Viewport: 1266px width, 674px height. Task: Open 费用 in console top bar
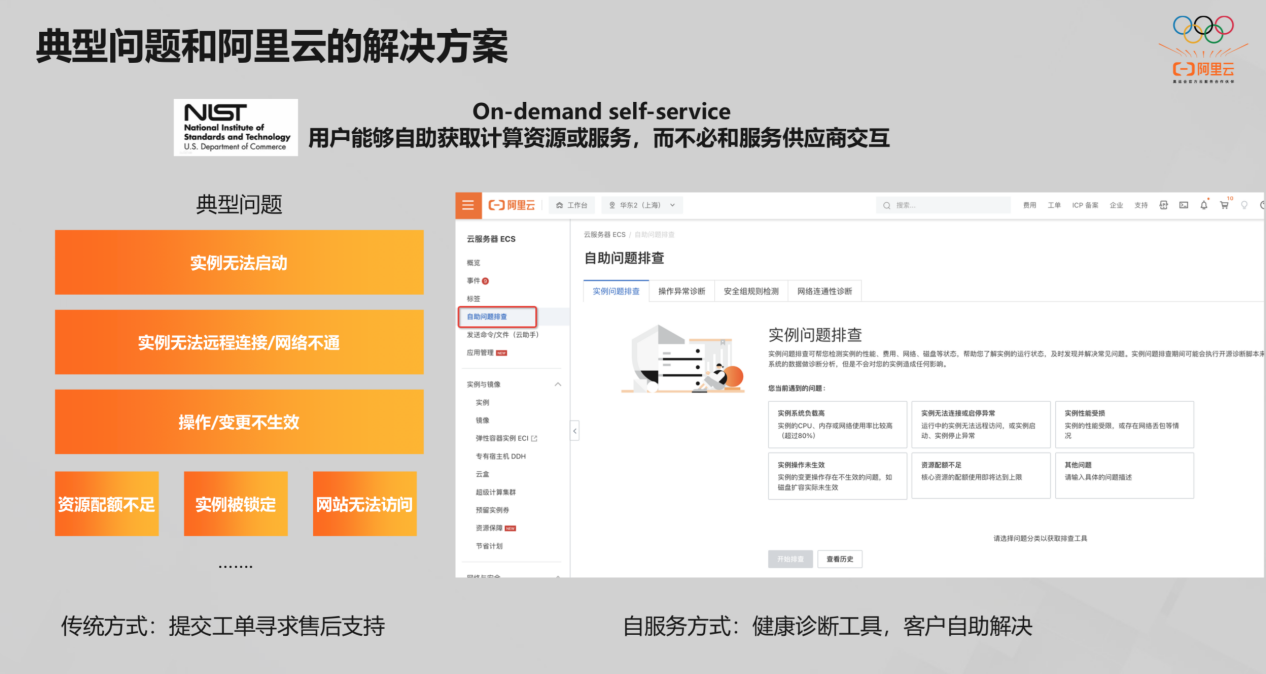[1030, 205]
